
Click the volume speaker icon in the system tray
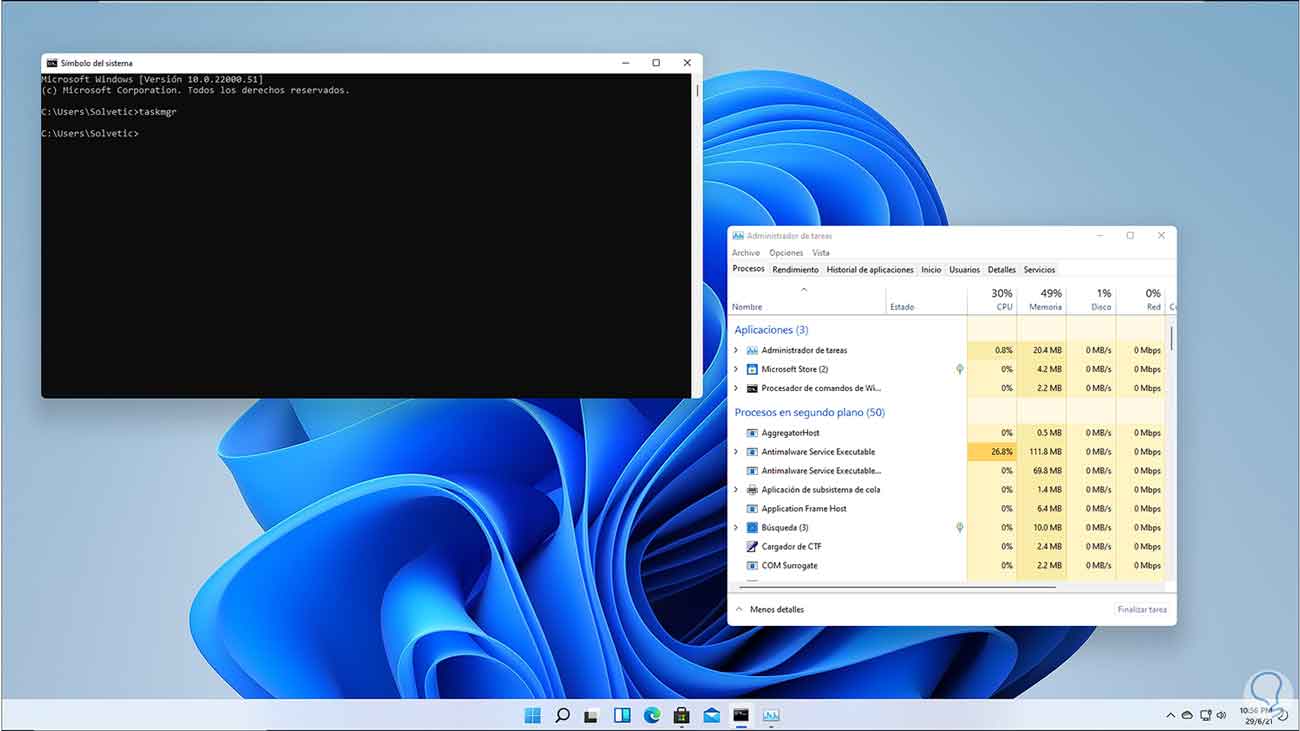(x=1221, y=715)
